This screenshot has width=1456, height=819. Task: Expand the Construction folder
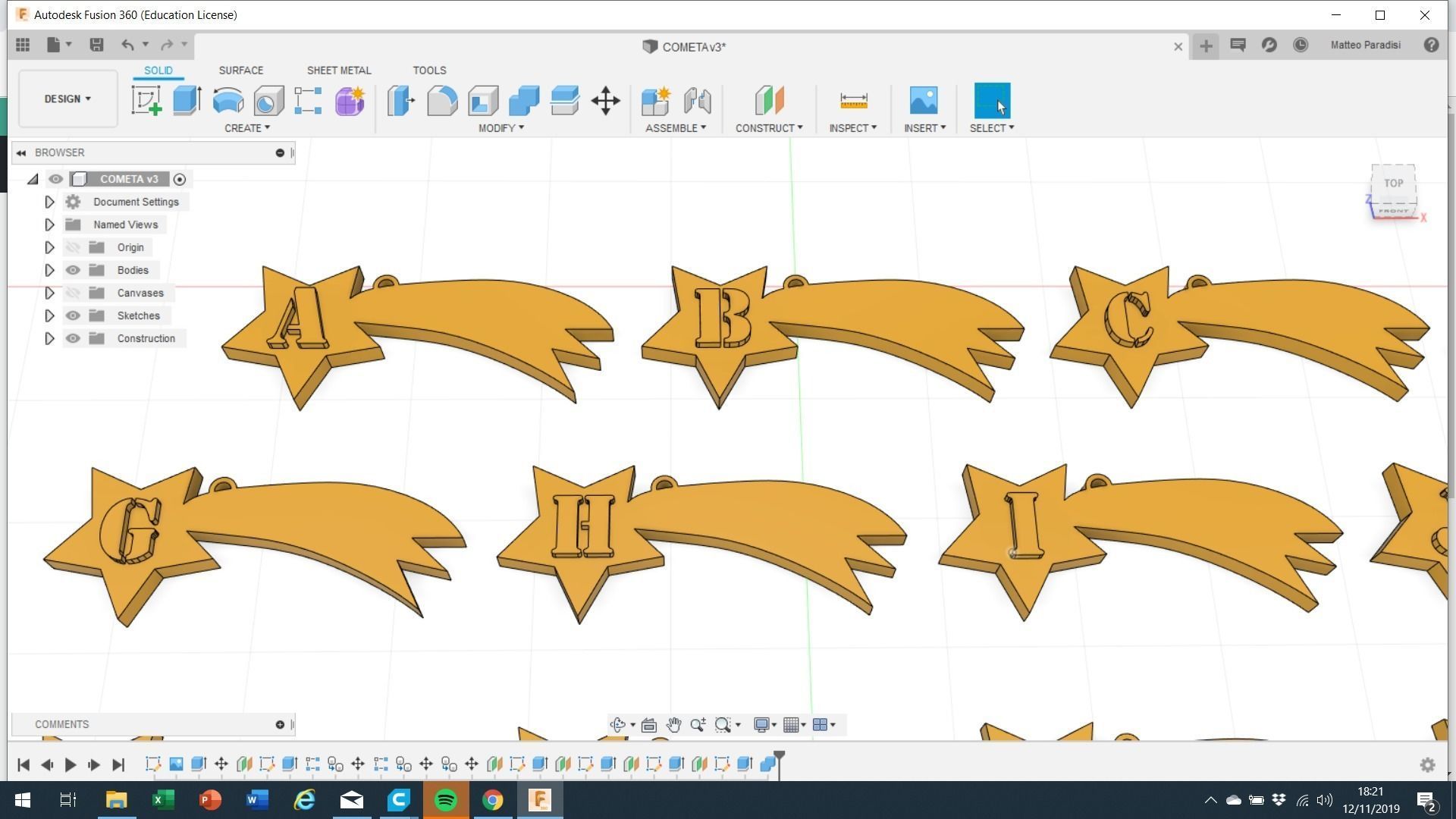(49, 338)
